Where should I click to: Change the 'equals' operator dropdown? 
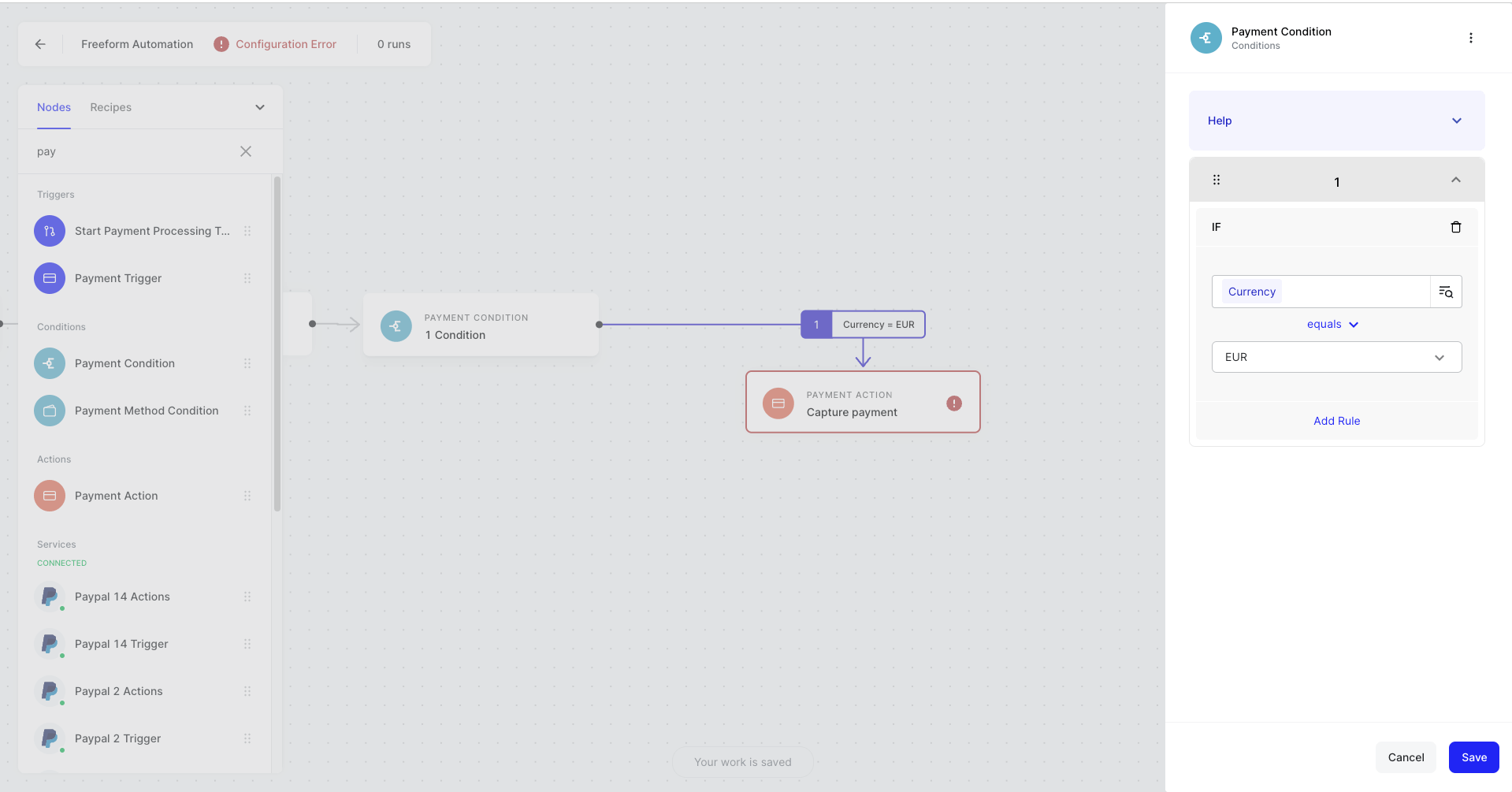point(1332,325)
